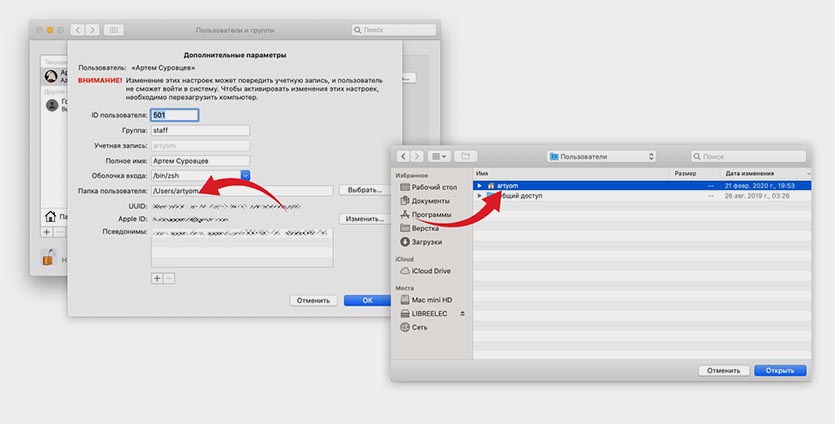Click Выбрать button for user folder

tap(365, 190)
